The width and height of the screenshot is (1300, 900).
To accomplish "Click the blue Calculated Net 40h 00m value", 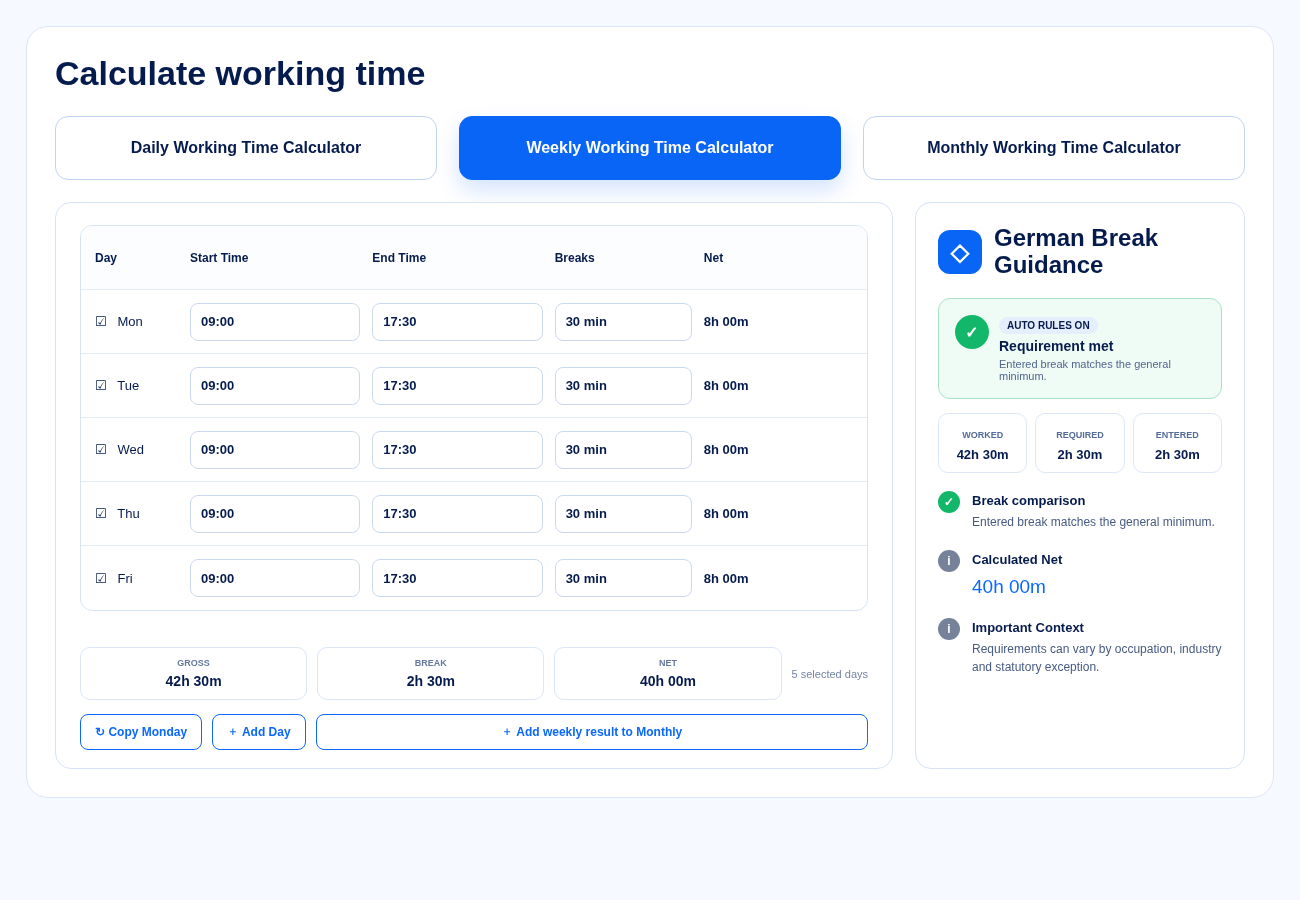I will click(x=1009, y=587).
